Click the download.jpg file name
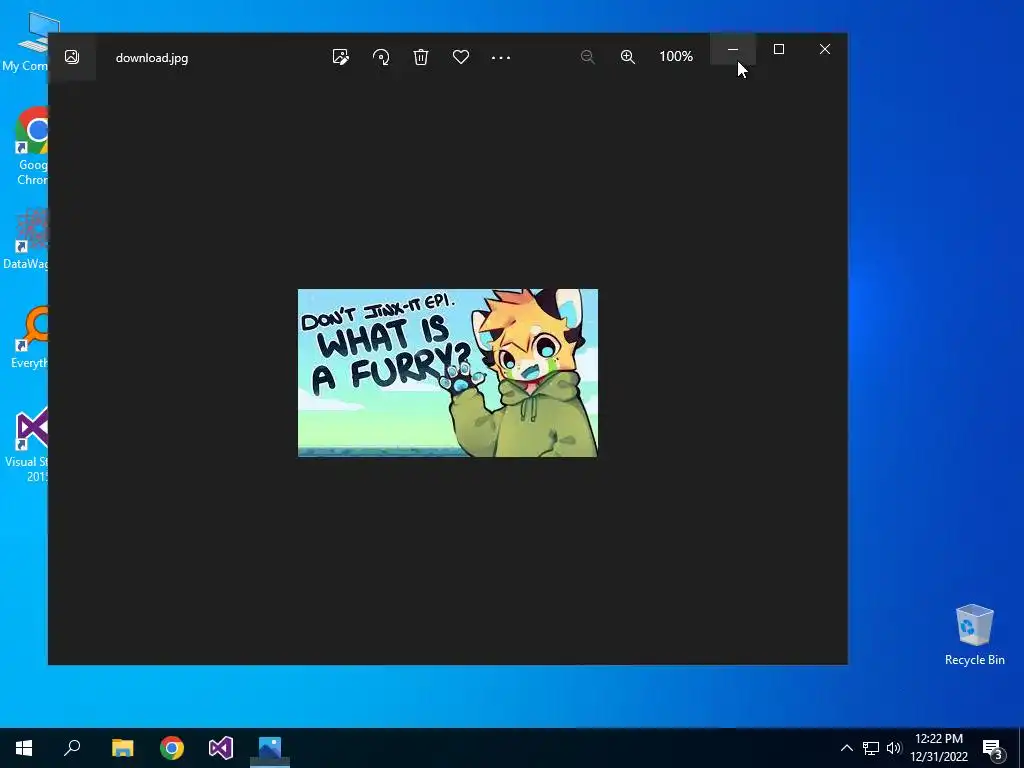The height and width of the screenshot is (768, 1024). click(x=152, y=57)
